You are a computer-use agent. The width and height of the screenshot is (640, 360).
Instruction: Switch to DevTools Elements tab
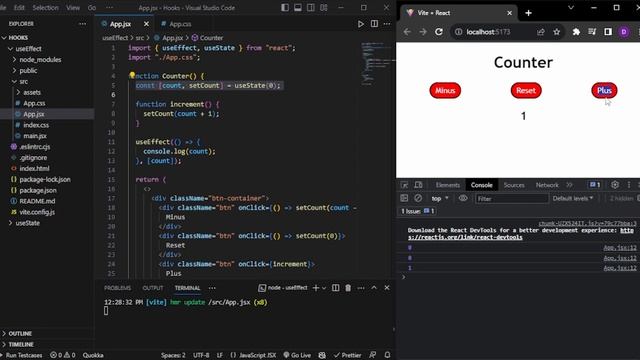447,185
